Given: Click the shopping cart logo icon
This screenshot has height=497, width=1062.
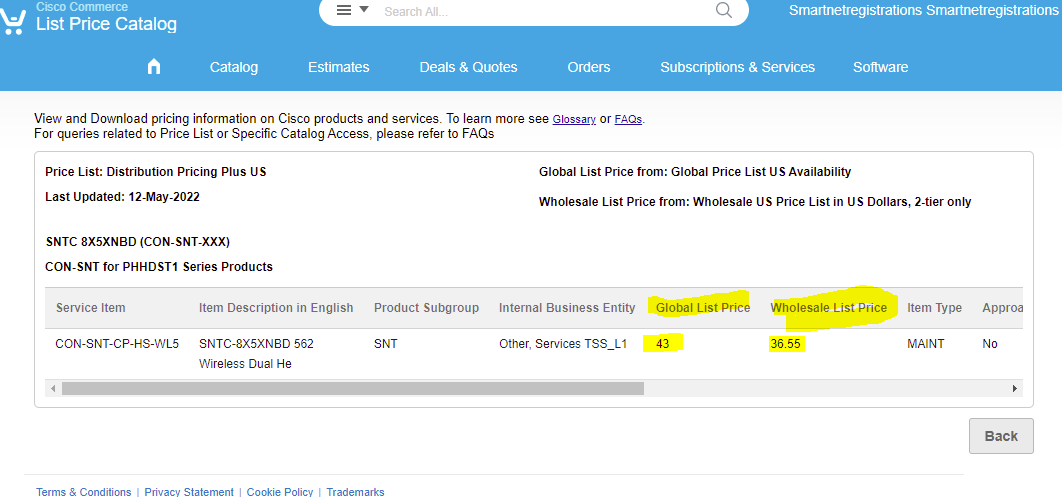Looking at the screenshot, I should tap(12, 22).
